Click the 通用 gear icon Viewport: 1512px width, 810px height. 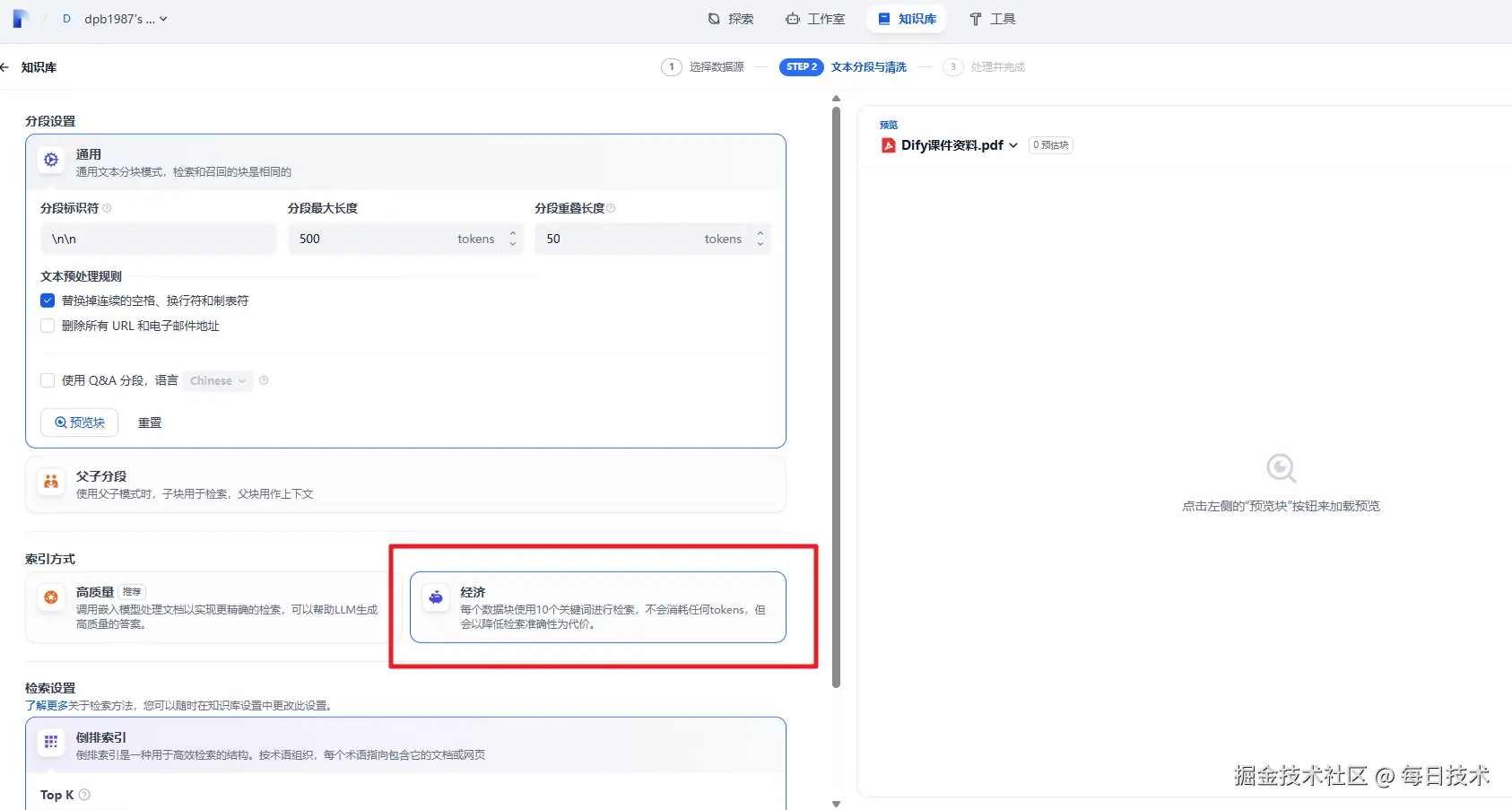(x=51, y=160)
